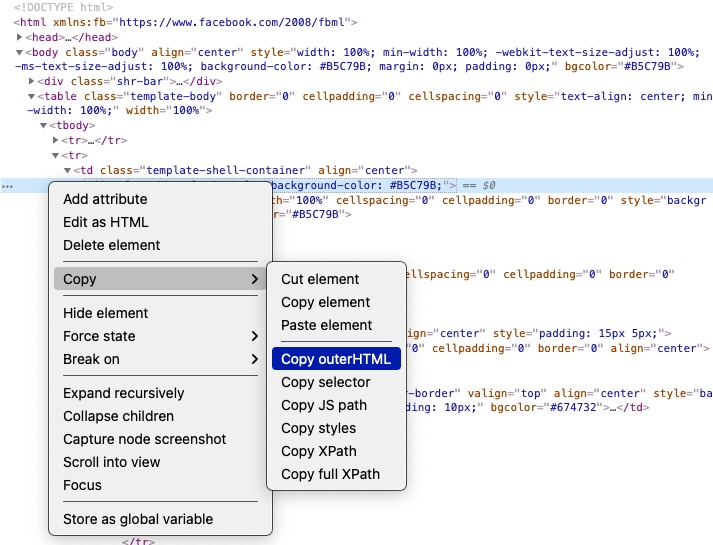Select Hide element option
The image size is (713, 545).
[160, 313]
